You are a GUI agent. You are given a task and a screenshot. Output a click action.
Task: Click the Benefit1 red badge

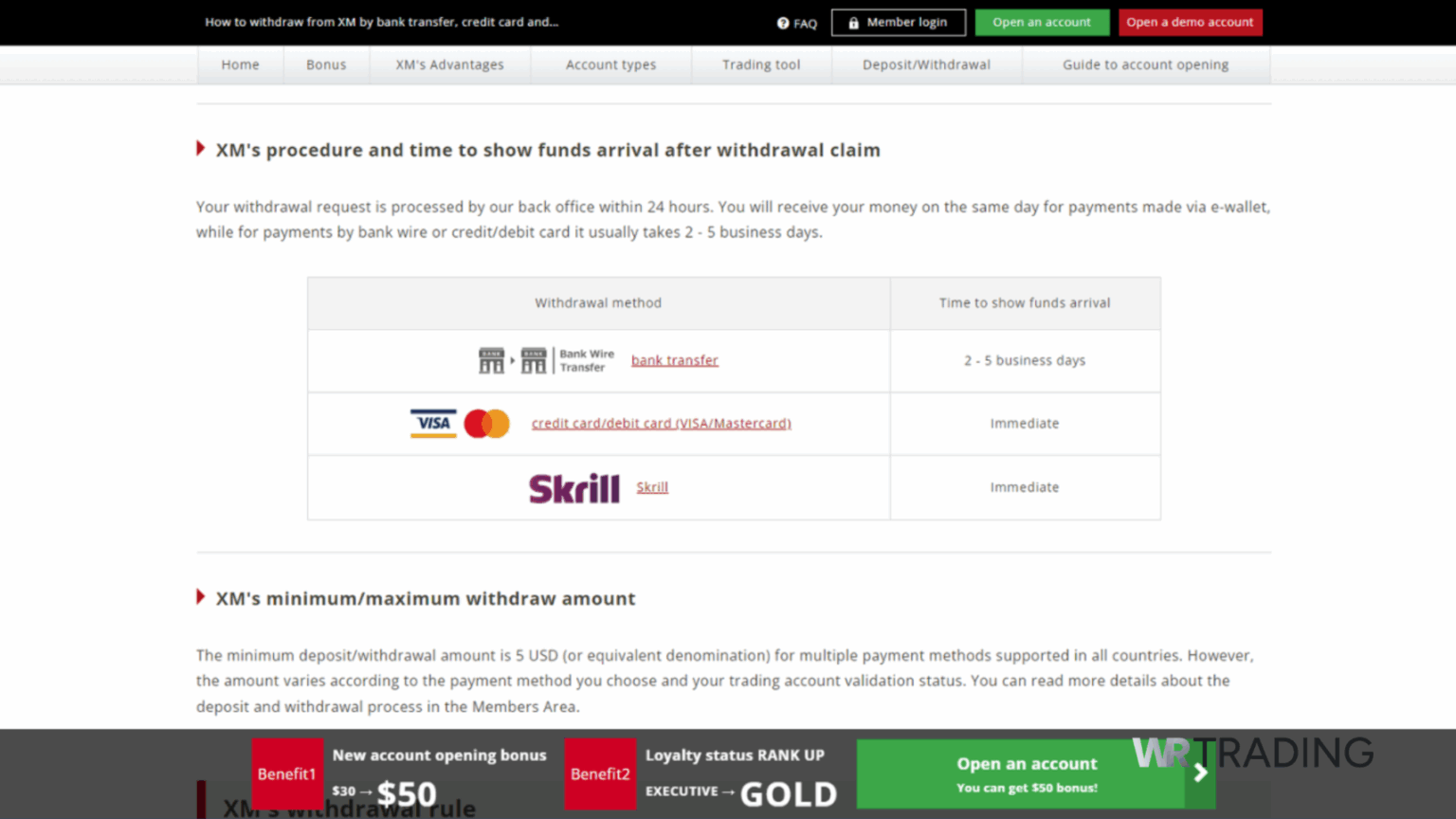(288, 773)
